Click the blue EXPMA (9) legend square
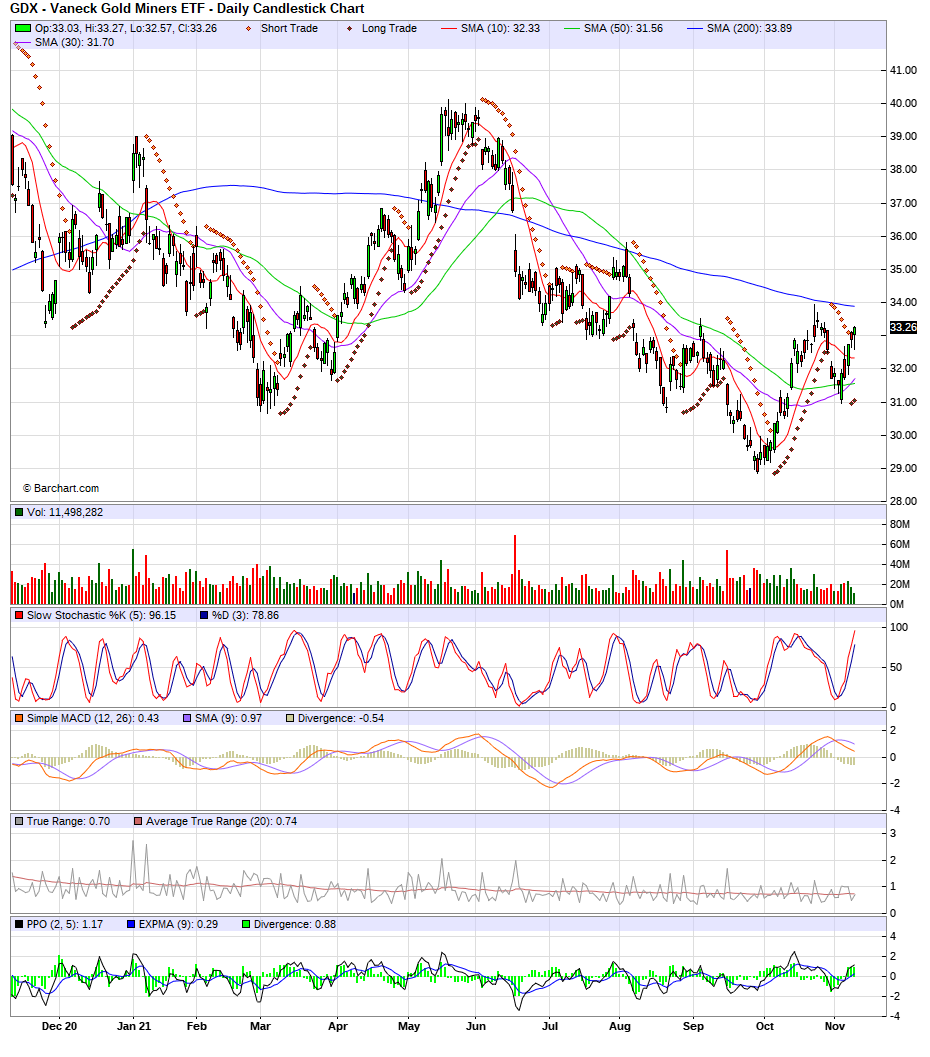This screenshot has width=930, height=1057. click(x=131, y=924)
